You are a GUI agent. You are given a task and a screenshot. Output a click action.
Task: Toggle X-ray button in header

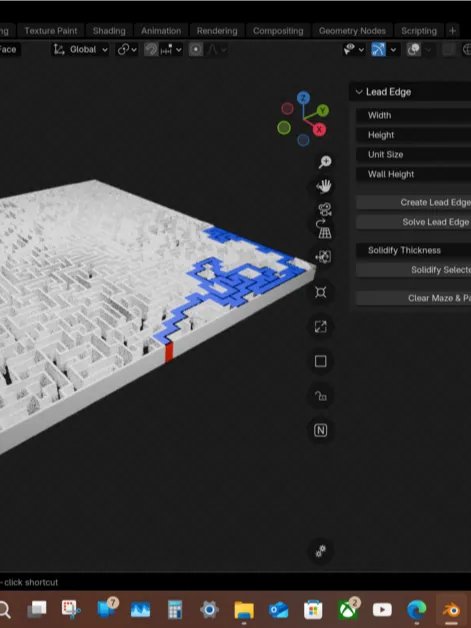(449, 50)
